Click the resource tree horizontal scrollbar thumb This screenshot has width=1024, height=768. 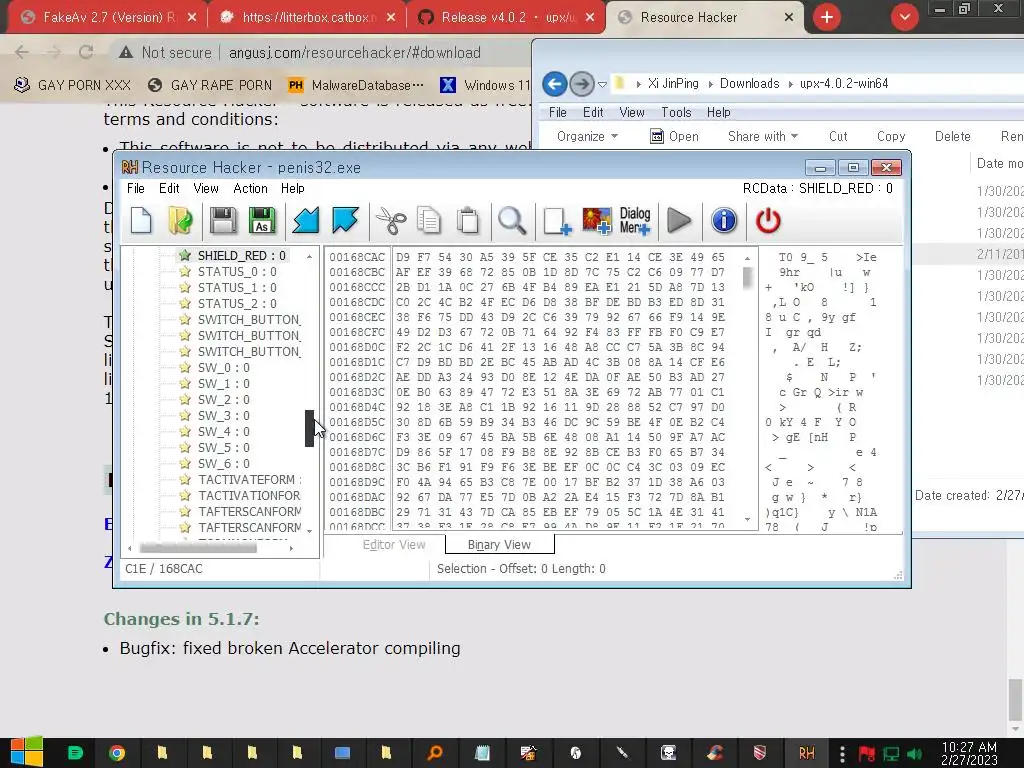[x=198, y=548]
